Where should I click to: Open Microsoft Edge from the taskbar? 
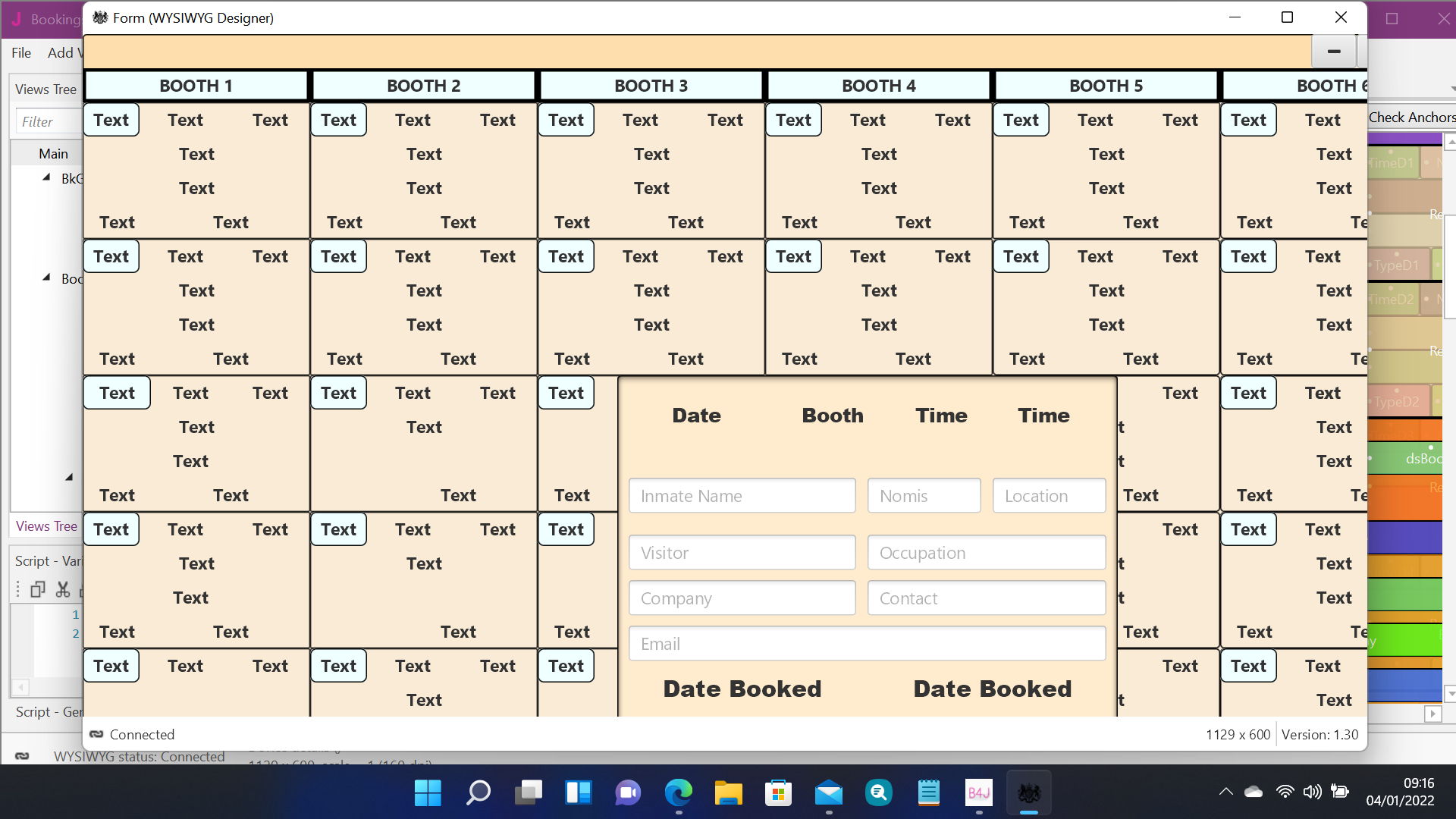point(678,793)
